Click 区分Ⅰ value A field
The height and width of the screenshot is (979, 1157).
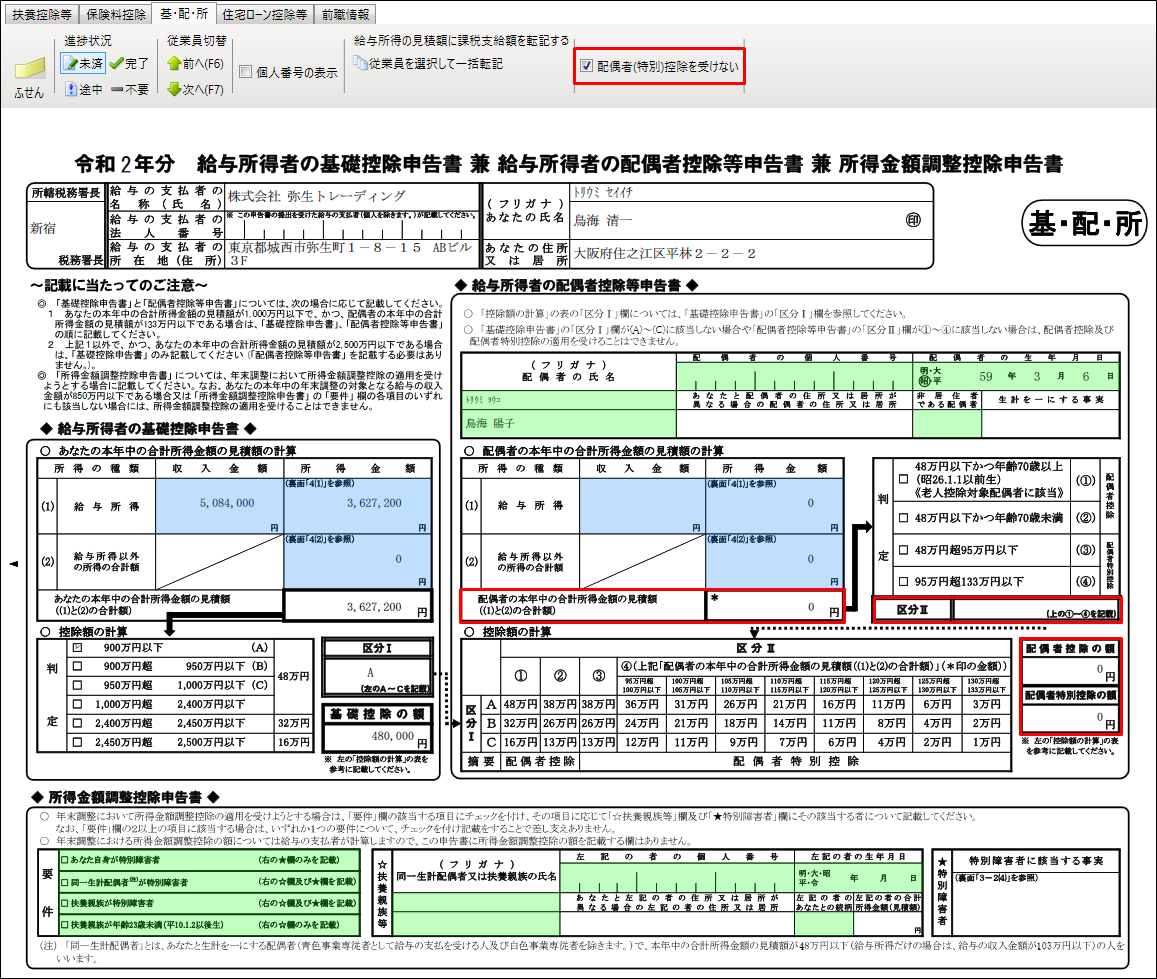[377, 676]
